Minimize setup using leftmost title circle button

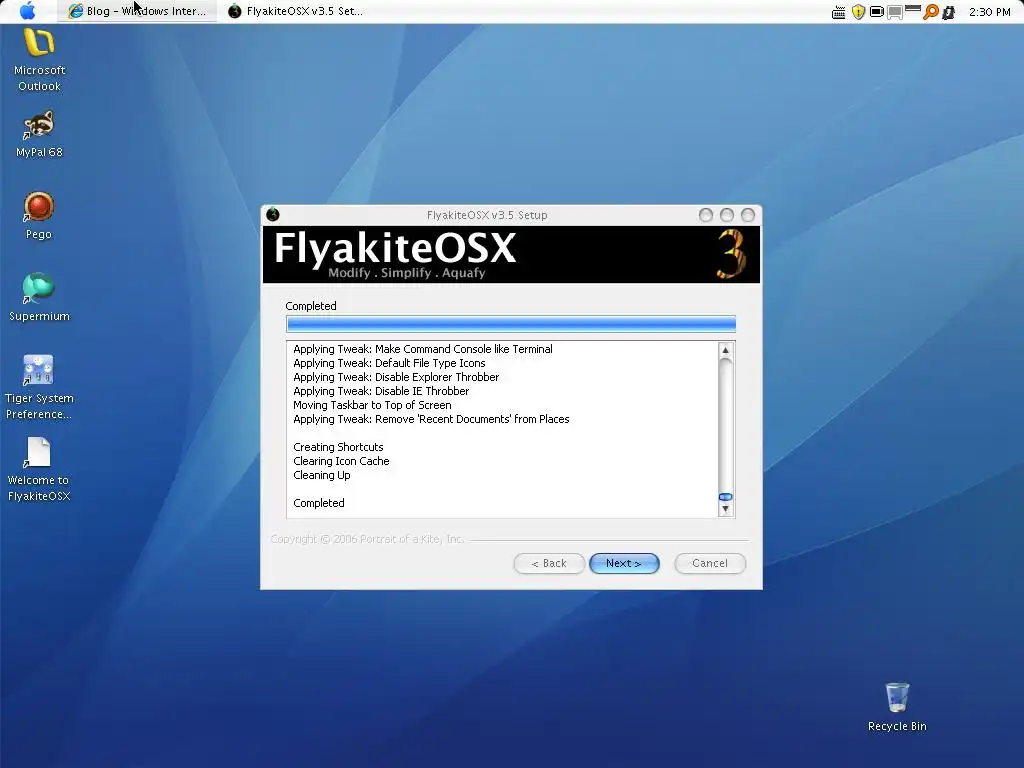705,215
